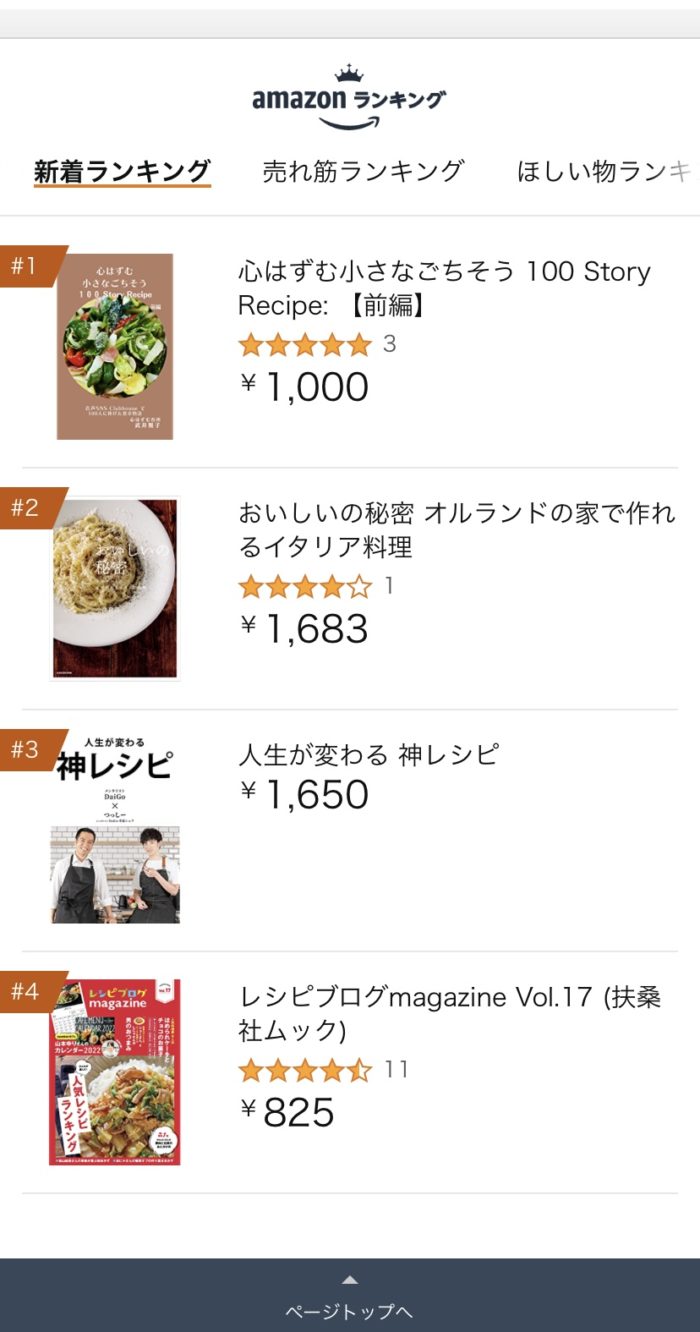Open the 心はずむ小さなごちそう 100 Story Recipe title link
The image size is (700, 1332).
(444, 288)
